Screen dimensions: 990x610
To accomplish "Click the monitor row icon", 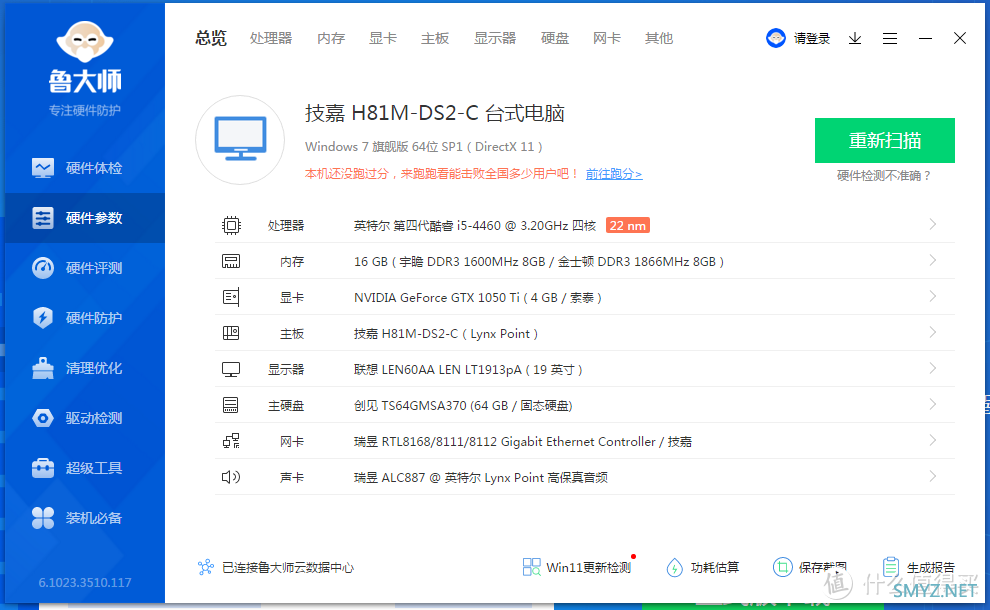I will (x=231, y=369).
